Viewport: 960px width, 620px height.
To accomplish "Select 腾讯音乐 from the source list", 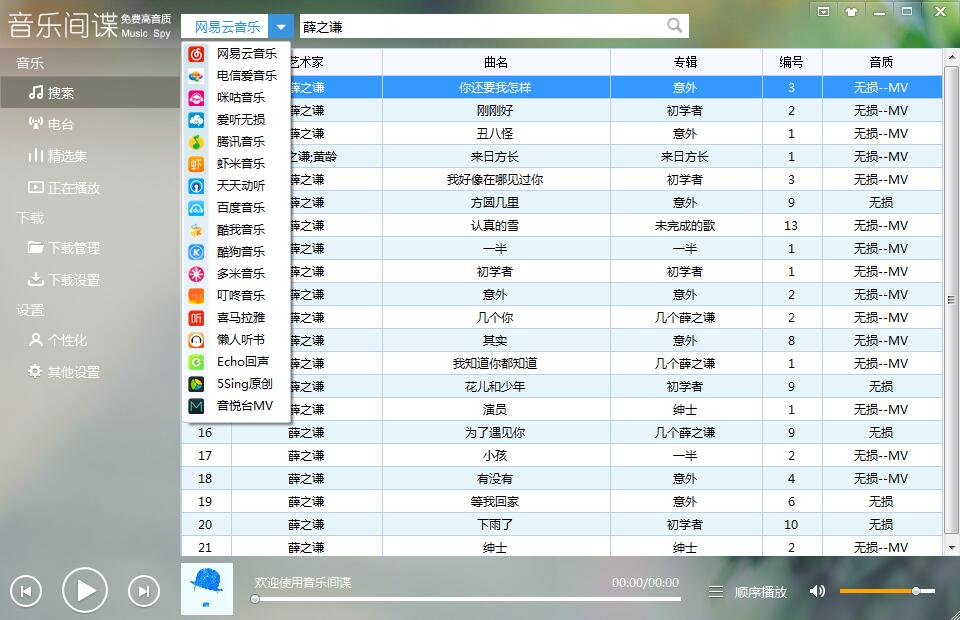I will pyautogui.click(x=241, y=142).
